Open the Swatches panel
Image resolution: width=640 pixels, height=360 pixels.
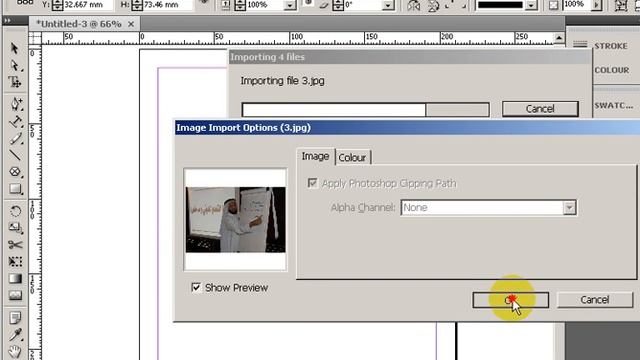point(614,105)
